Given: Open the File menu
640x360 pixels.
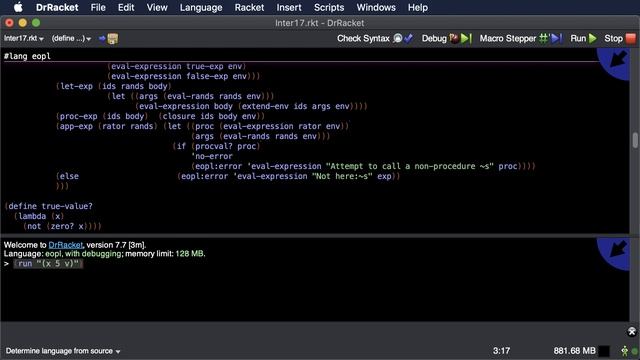Looking at the screenshot, I should click(x=98, y=7).
